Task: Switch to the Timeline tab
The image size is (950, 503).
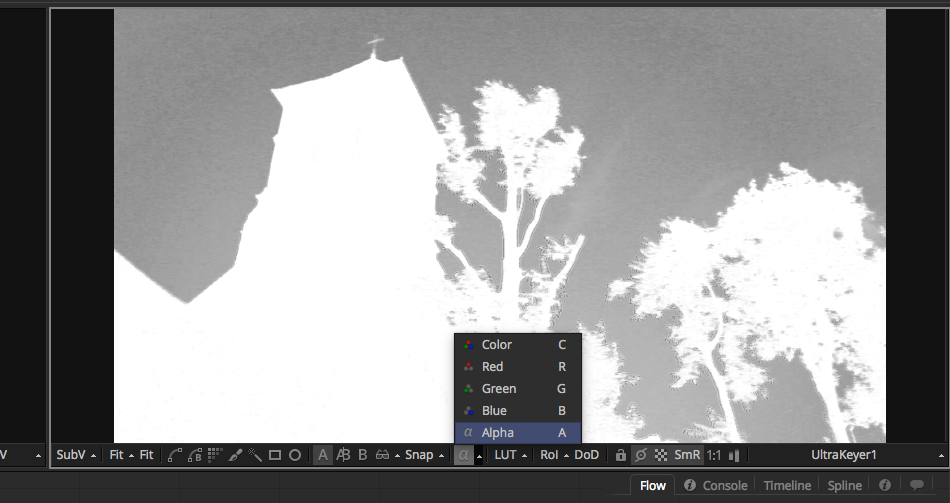Action: click(x=787, y=486)
